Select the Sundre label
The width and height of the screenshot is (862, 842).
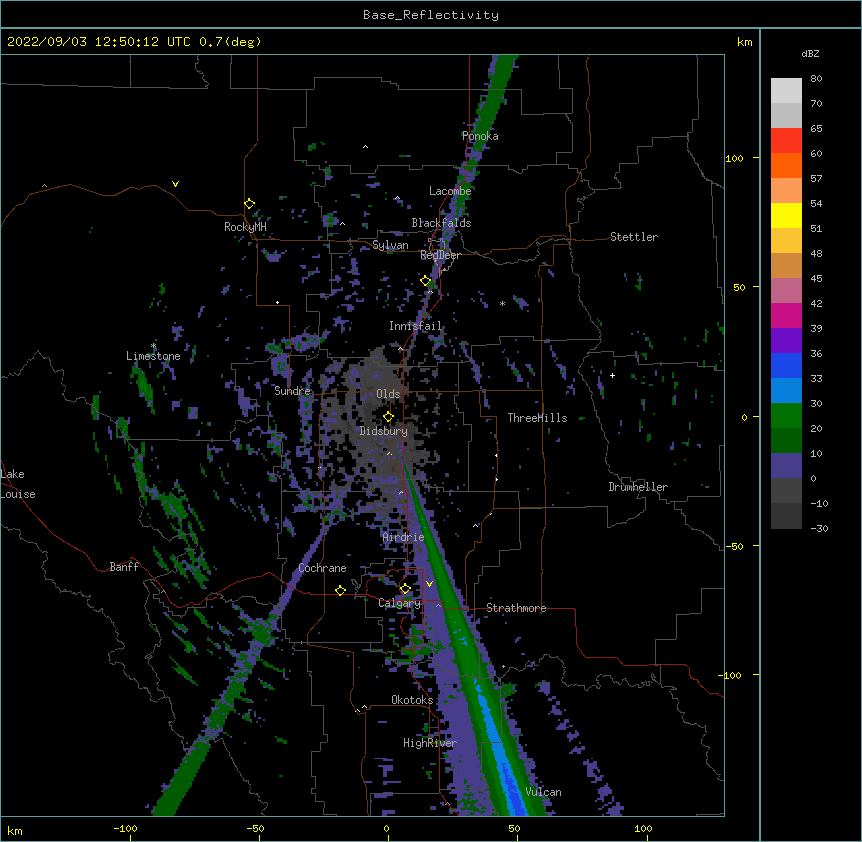292,391
